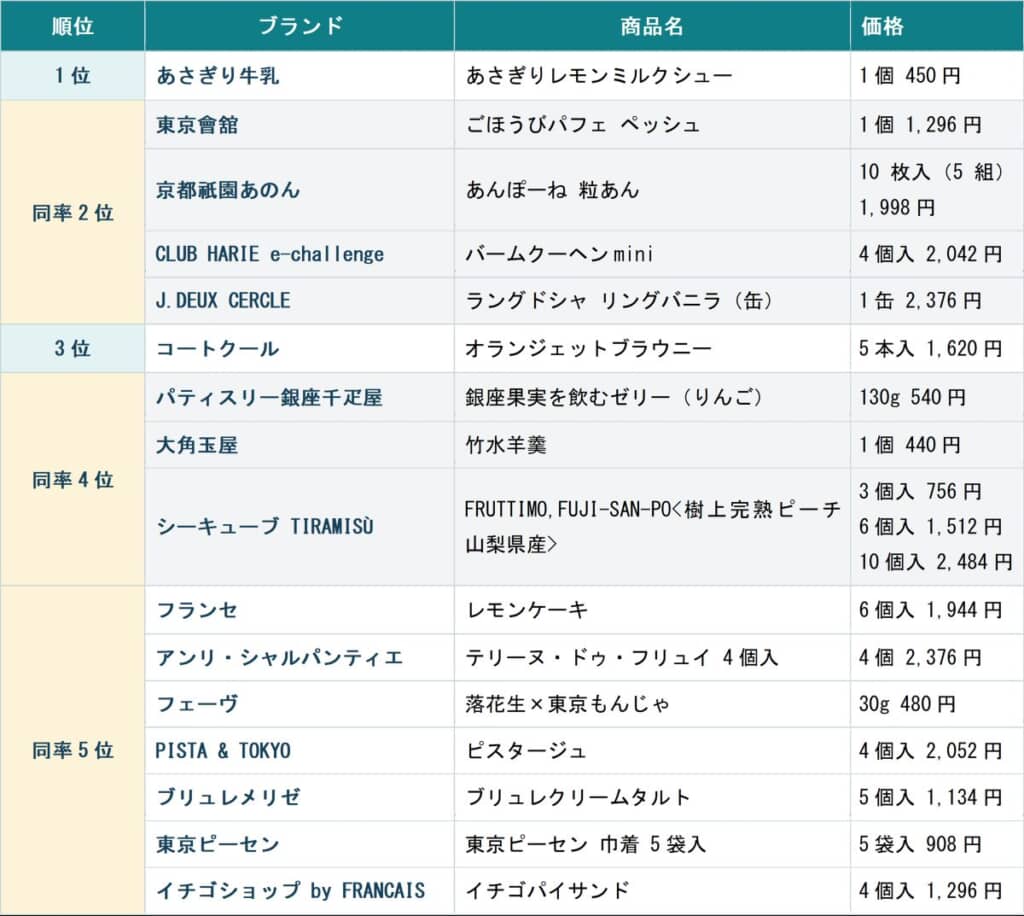The image size is (1024, 916).
Task: Select product あさぎりレモンミルクシュー
Action: click(x=599, y=76)
